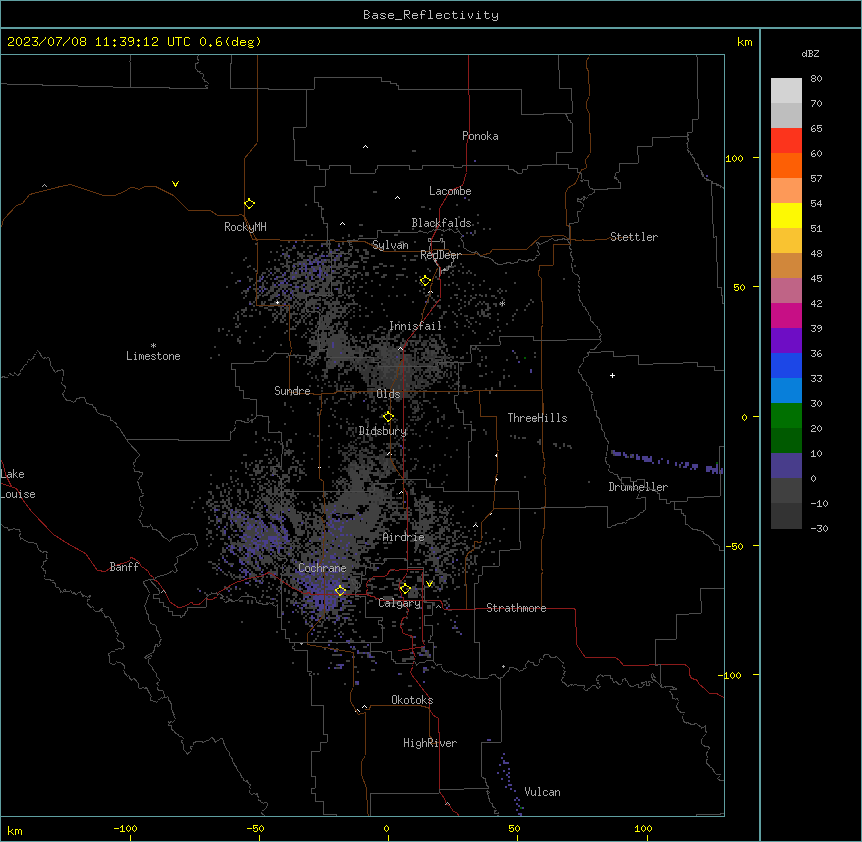Click the Banff label

[124, 567]
